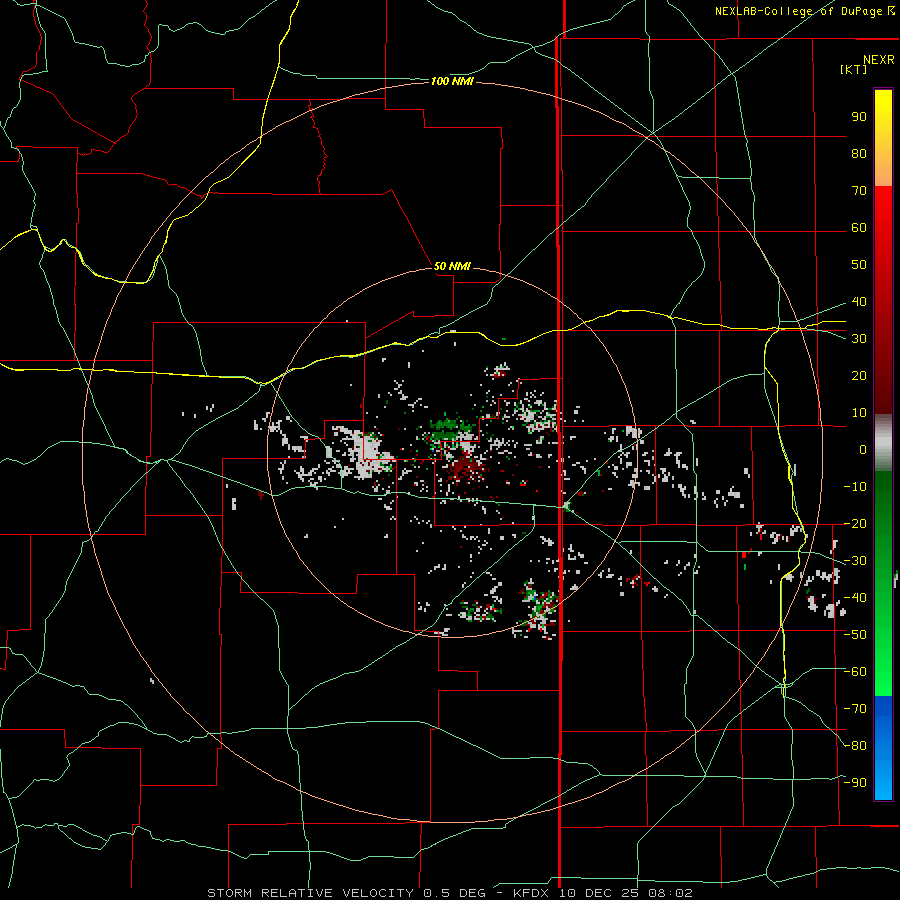Click the [KT] units label
Screen dimensions: 900x900
(853, 69)
